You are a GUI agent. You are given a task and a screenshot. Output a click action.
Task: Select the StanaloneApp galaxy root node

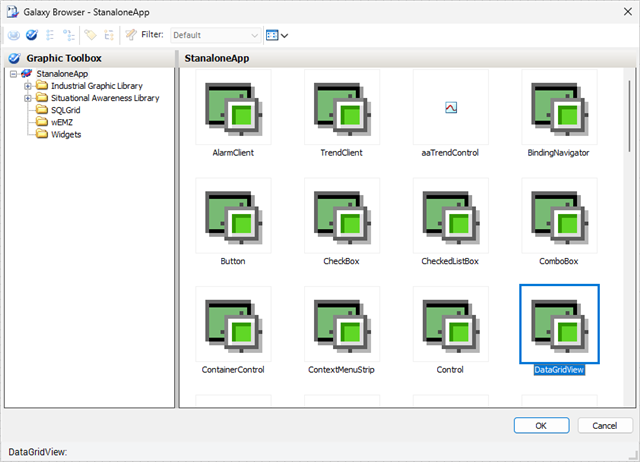pos(62,74)
